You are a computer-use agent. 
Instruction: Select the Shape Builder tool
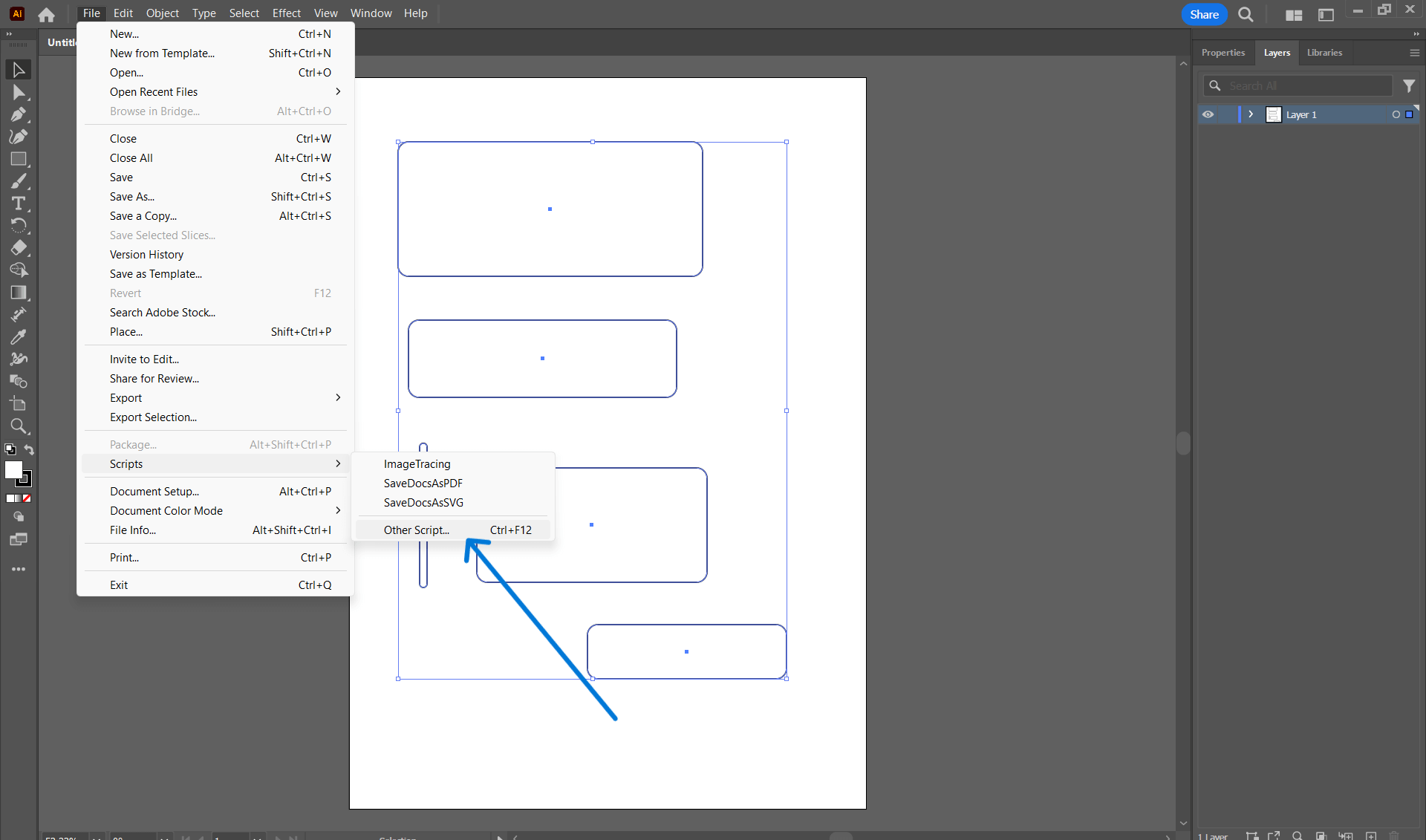pos(19,270)
